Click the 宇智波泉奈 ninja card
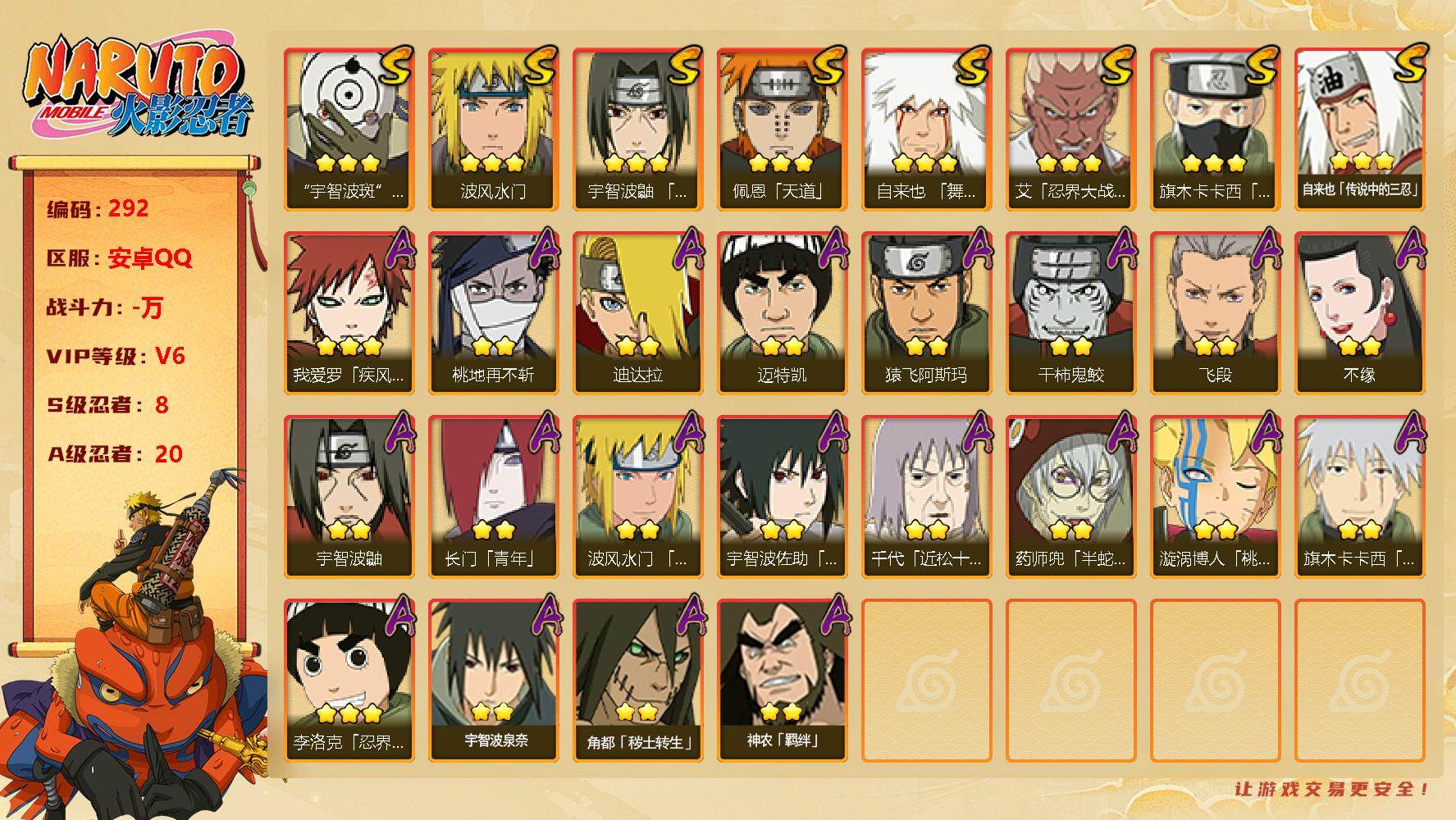 (493, 680)
